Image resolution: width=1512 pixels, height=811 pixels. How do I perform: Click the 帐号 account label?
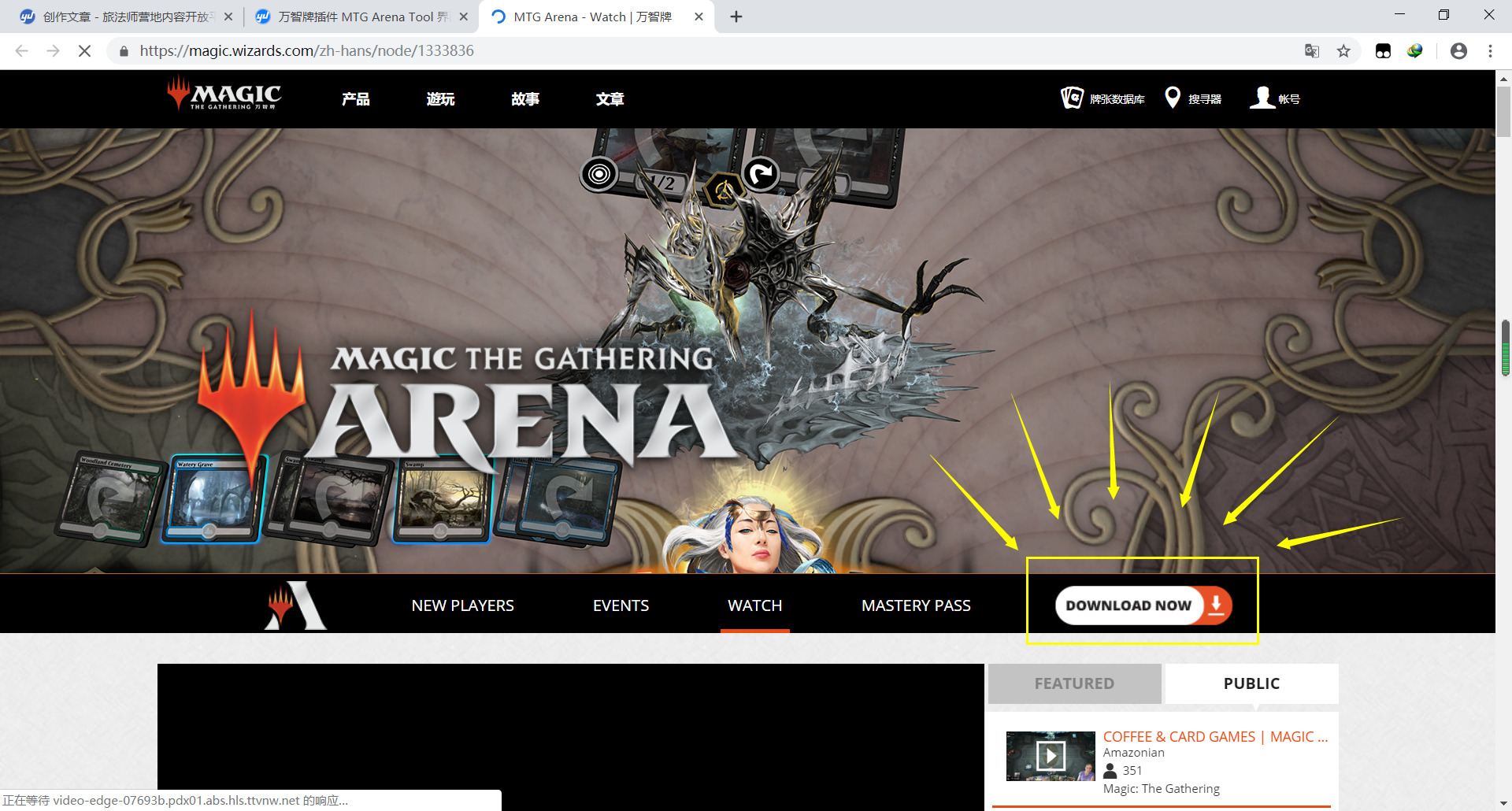pyautogui.click(x=1289, y=99)
